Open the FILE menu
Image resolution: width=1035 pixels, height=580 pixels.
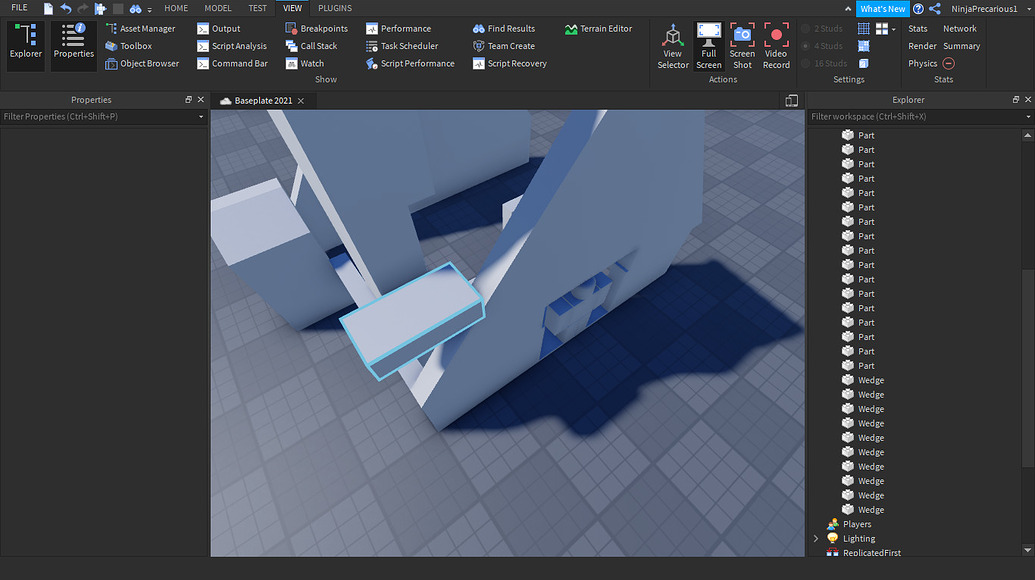point(19,7)
